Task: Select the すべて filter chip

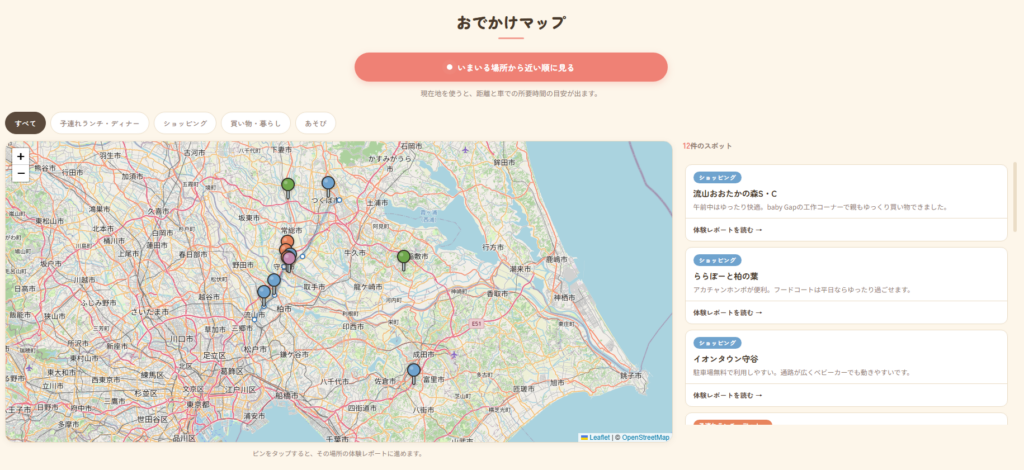Action: click(25, 123)
